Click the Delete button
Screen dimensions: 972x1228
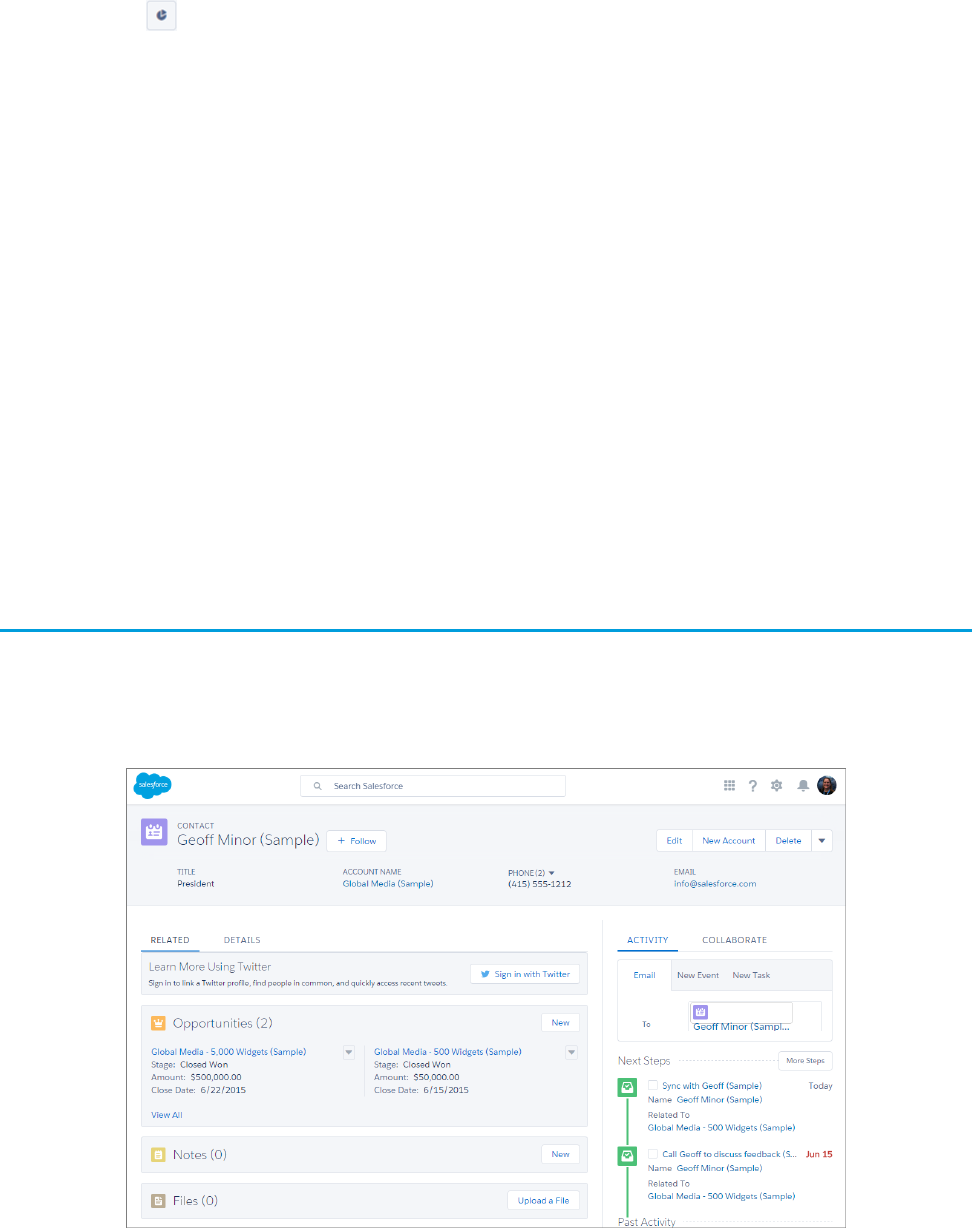tap(788, 841)
